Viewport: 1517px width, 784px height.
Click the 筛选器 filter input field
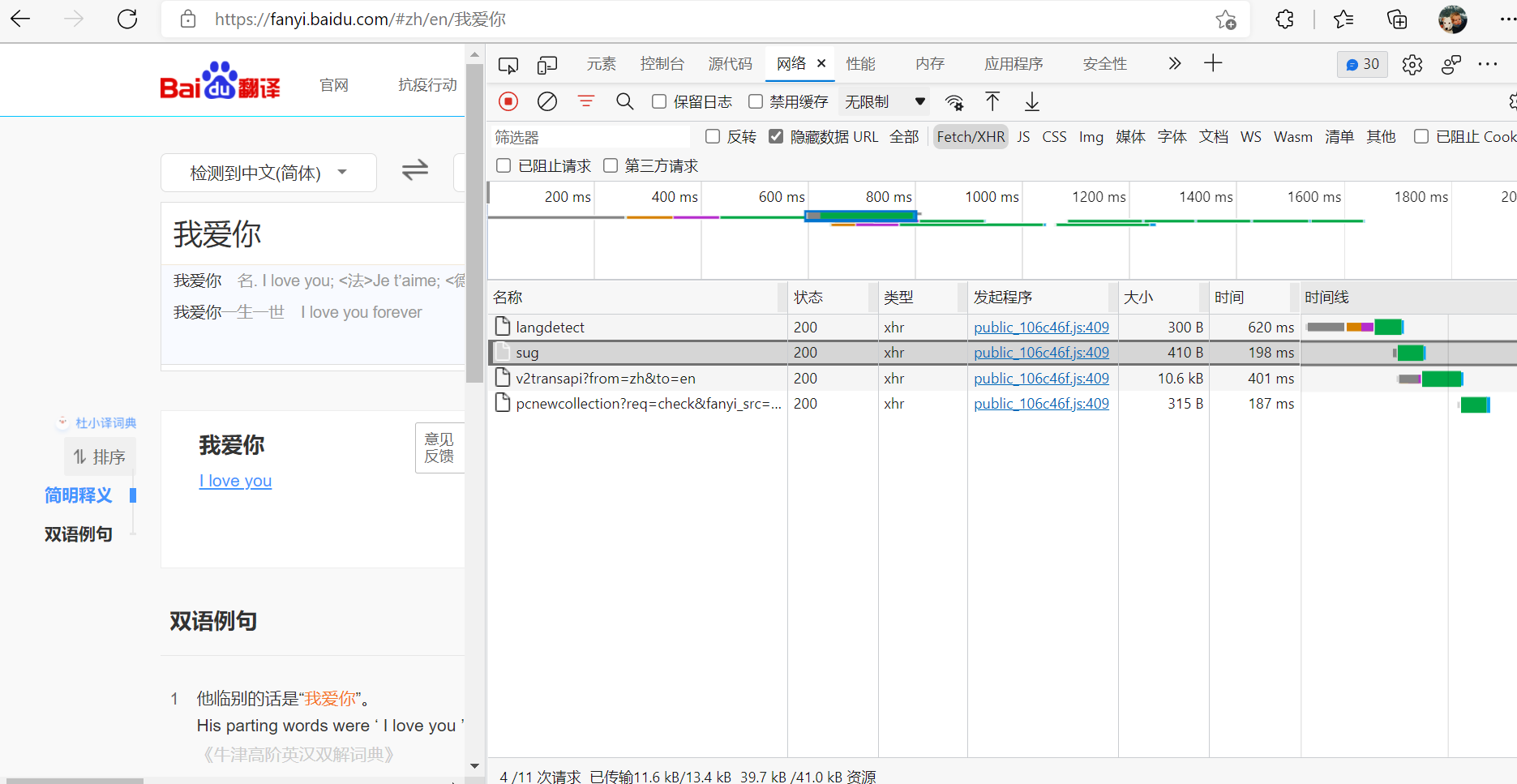(591, 137)
